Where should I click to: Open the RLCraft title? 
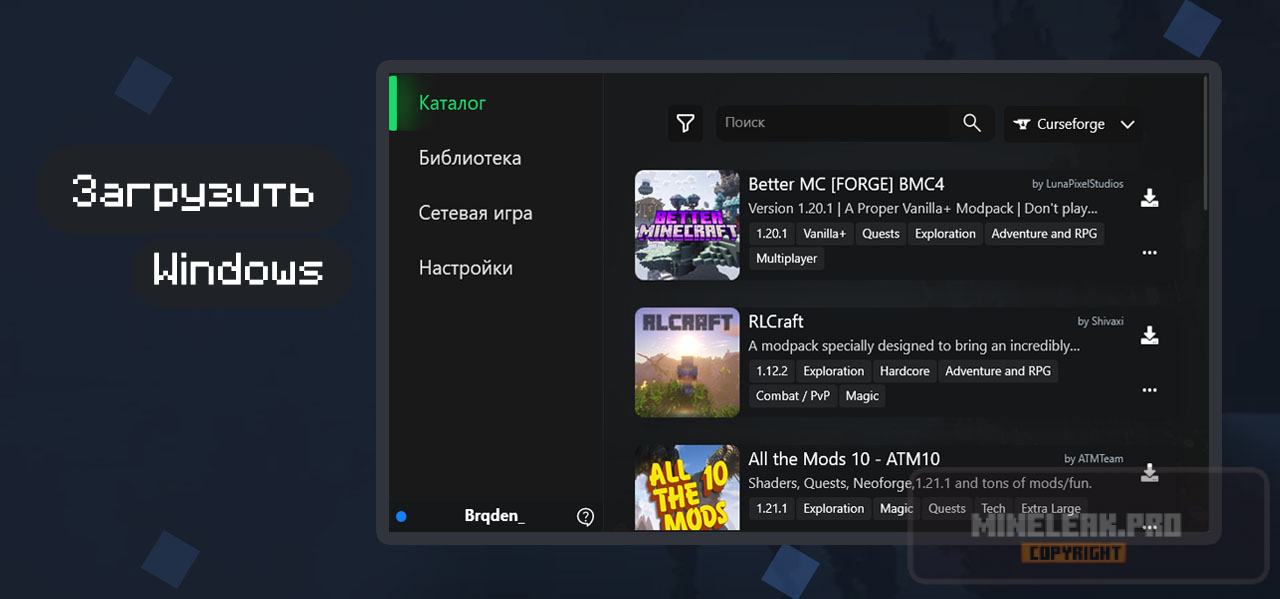click(776, 321)
